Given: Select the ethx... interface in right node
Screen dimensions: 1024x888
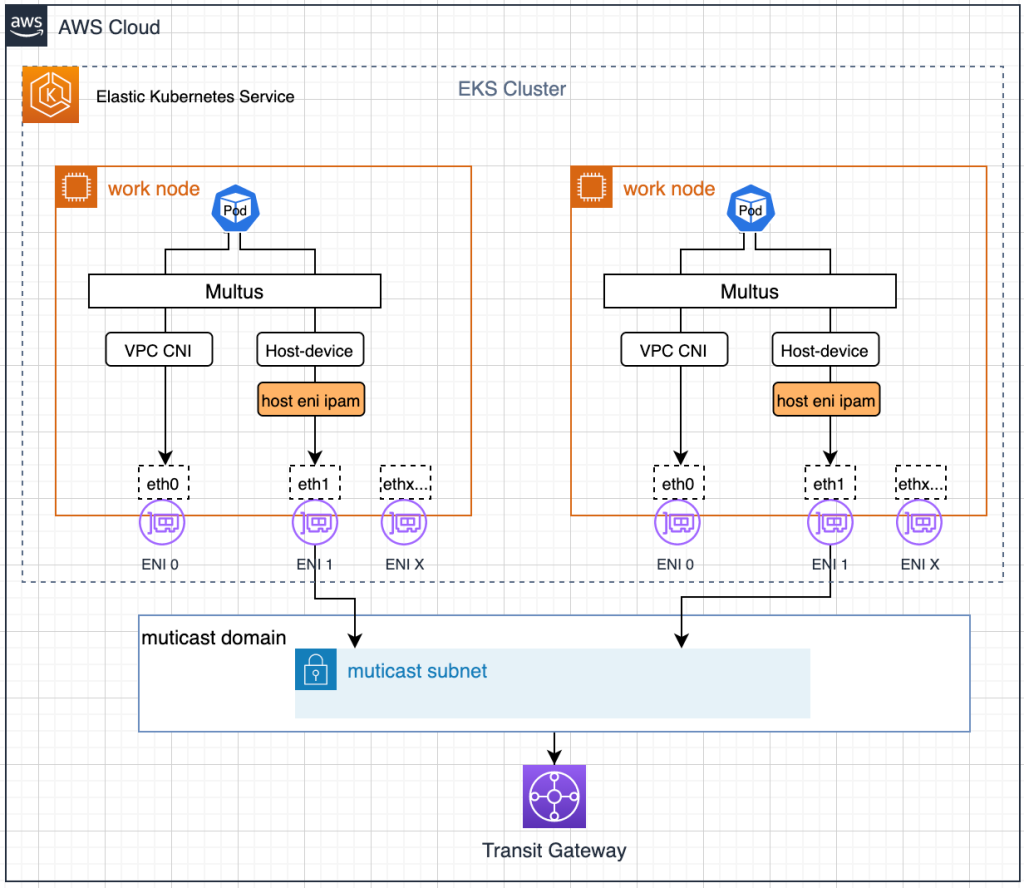Looking at the screenshot, I should [921, 483].
